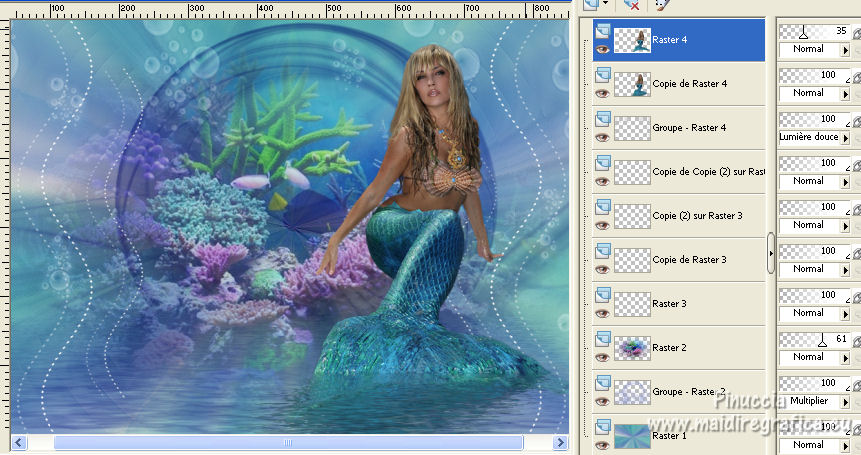Click the Raster 3 opacity slider
This screenshot has width=861, height=455.
coord(814,296)
